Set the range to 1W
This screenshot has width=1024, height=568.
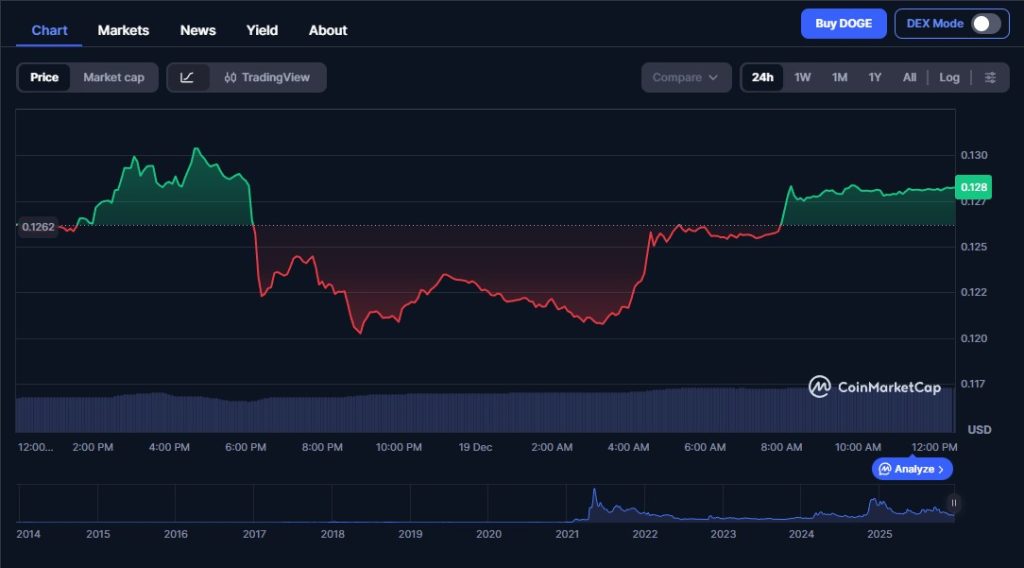[802, 77]
